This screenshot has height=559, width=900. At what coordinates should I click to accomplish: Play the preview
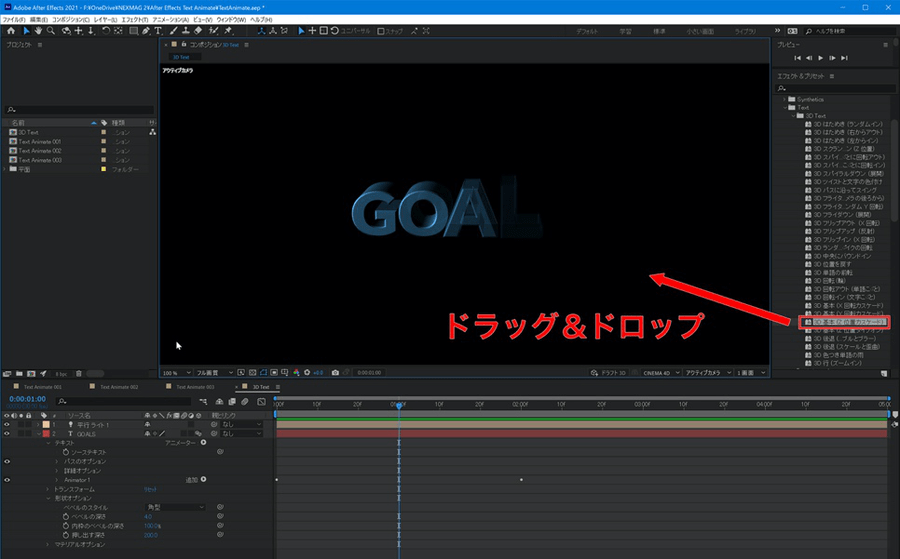(820, 58)
